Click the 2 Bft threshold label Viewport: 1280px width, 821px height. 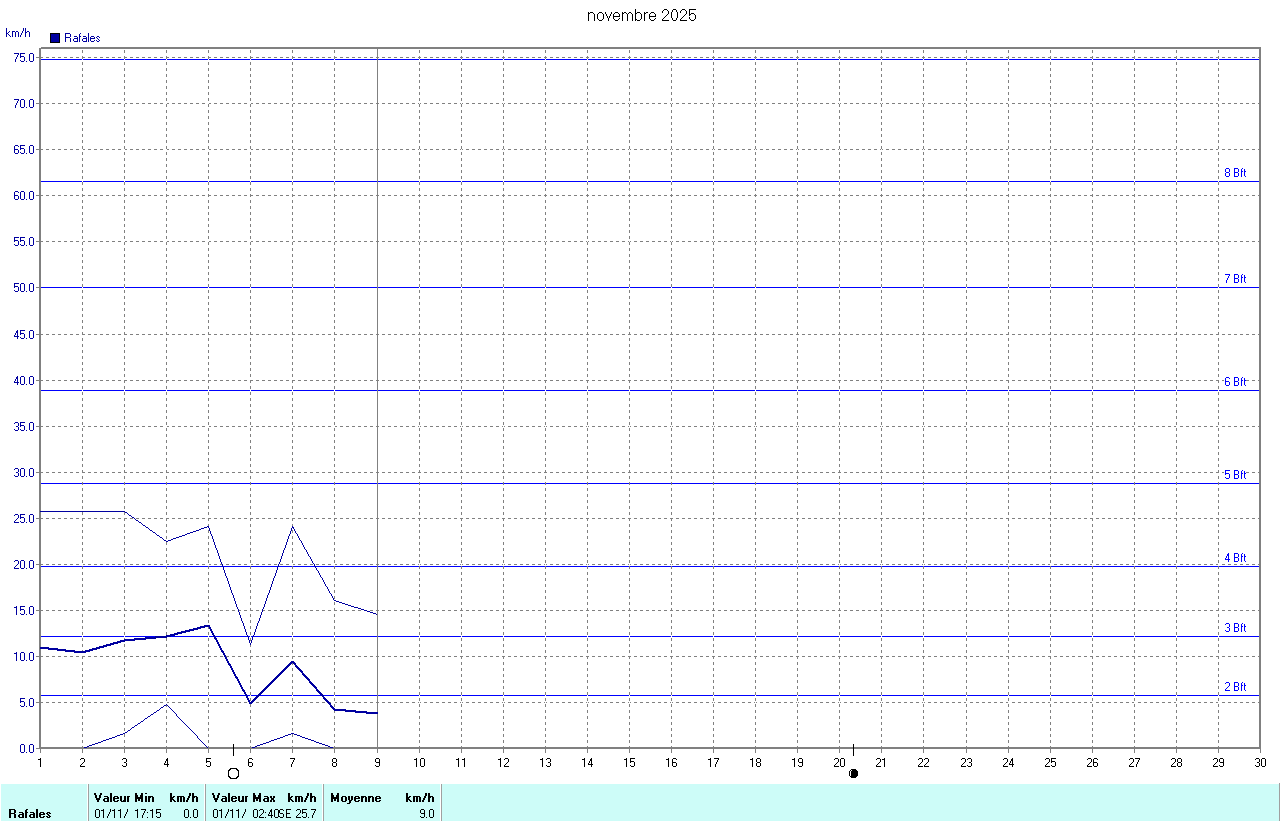[1235, 687]
